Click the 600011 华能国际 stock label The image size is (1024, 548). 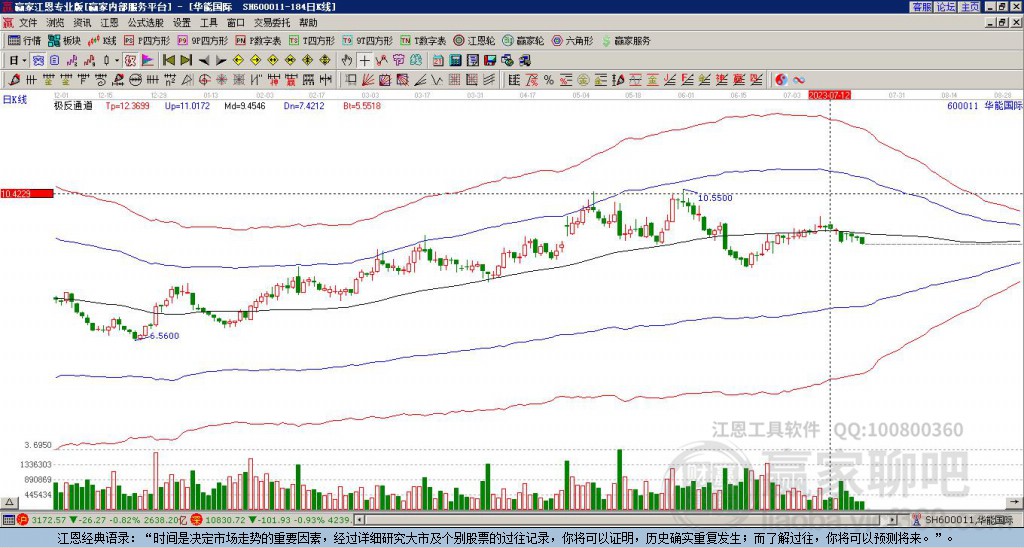pyautogui.click(x=985, y=105)
